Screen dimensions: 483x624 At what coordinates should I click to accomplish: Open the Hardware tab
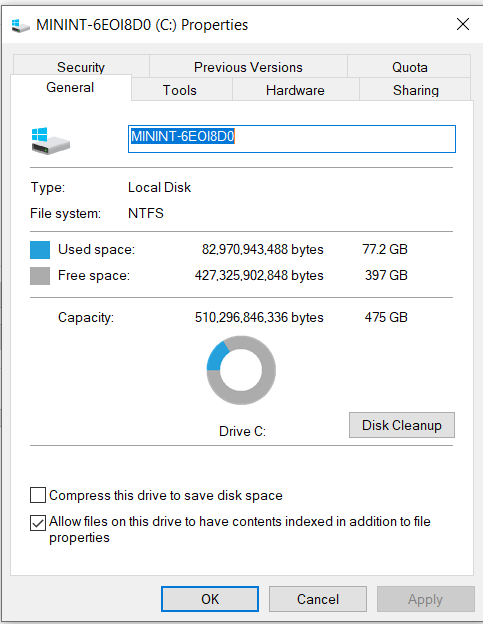click(x=295, y=90)
